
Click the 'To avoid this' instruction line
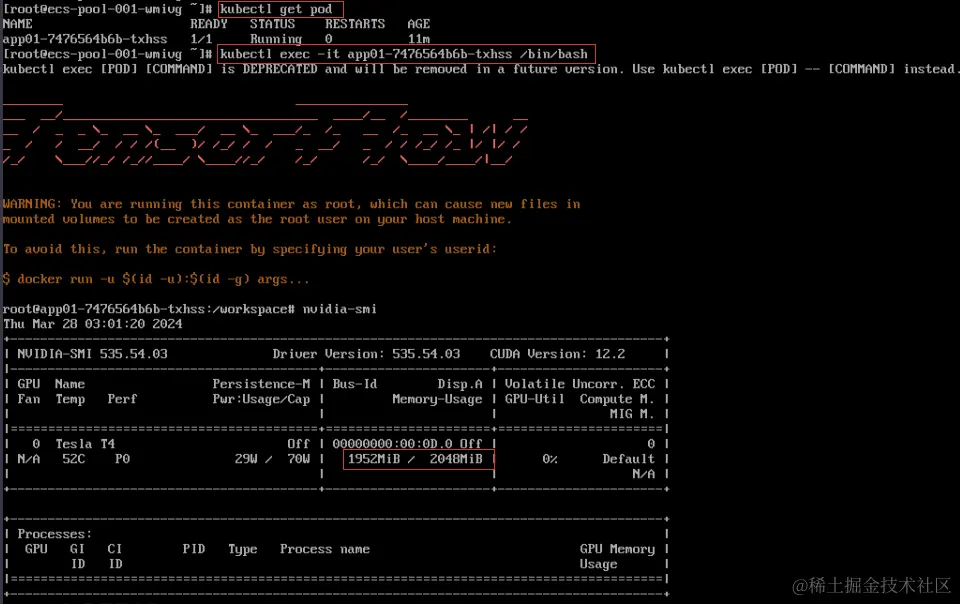pos(250,249)
